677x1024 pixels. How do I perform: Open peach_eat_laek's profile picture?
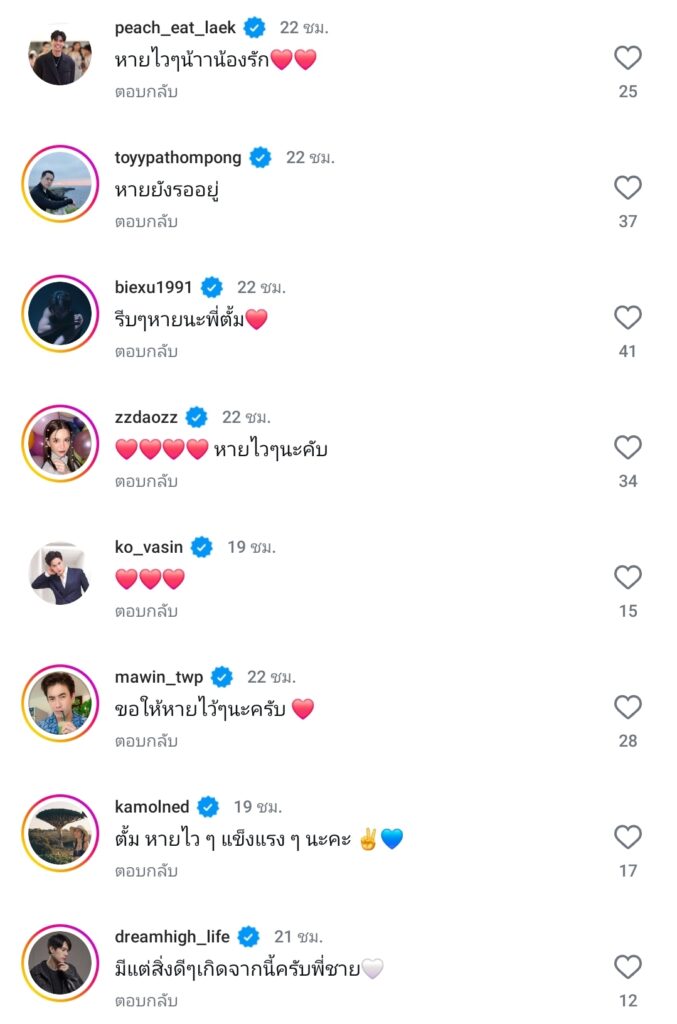[60, 54]
